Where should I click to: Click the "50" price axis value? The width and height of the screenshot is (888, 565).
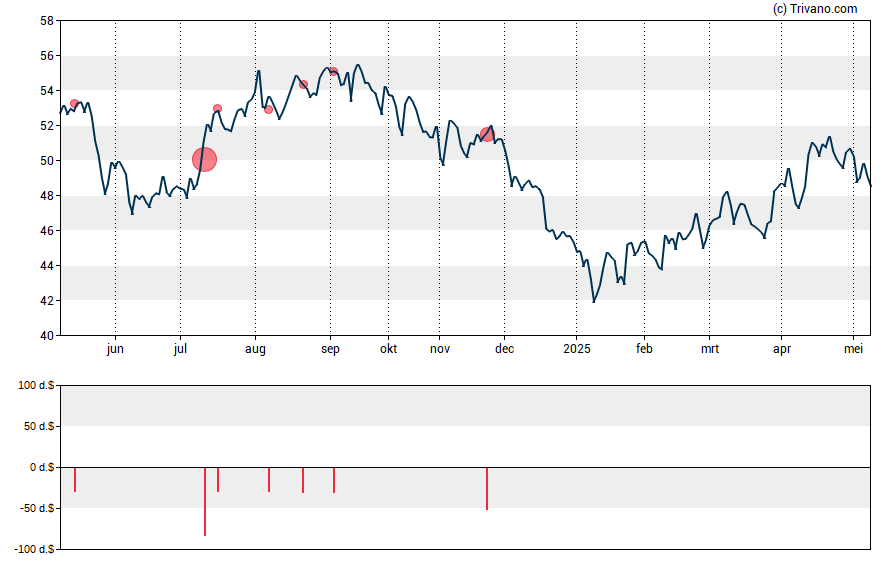pos(47,161)
